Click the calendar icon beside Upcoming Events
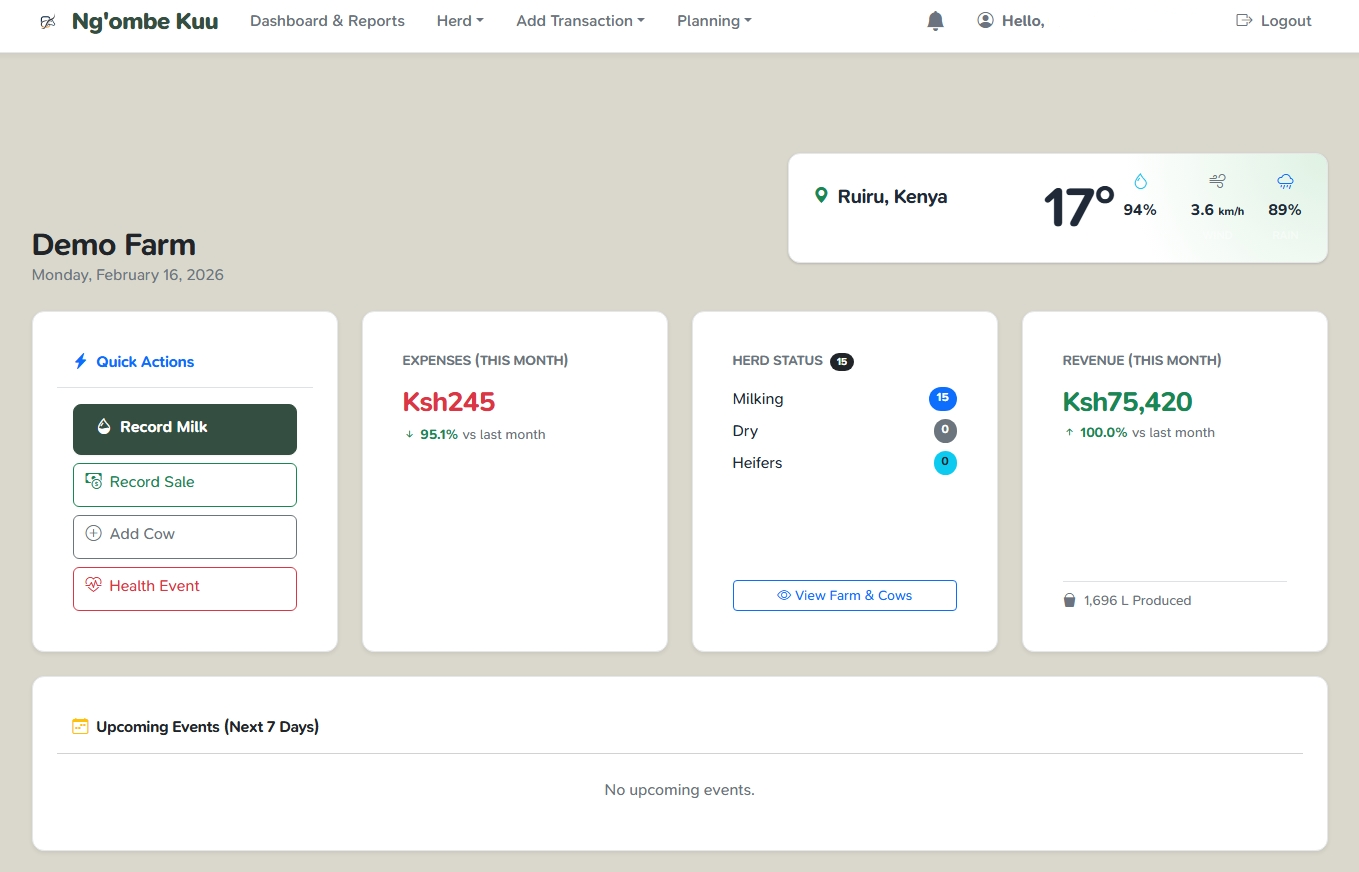 80,727
